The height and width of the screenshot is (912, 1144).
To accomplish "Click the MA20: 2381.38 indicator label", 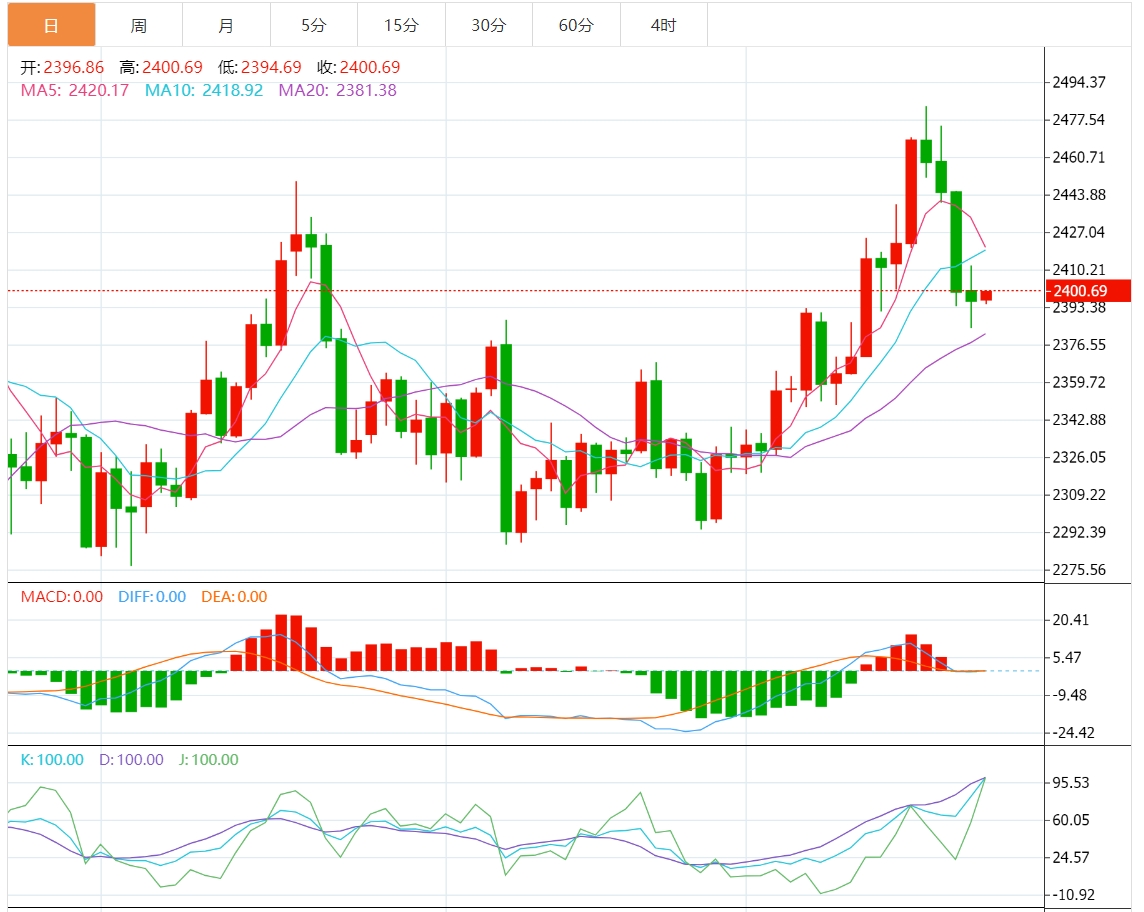I will pyautogui.click(x=338, y=90).
